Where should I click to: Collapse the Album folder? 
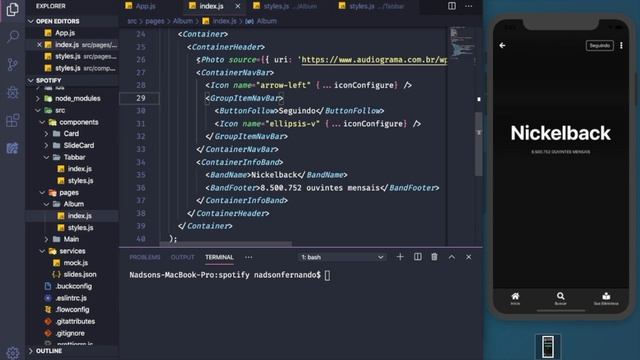point(46,204)
